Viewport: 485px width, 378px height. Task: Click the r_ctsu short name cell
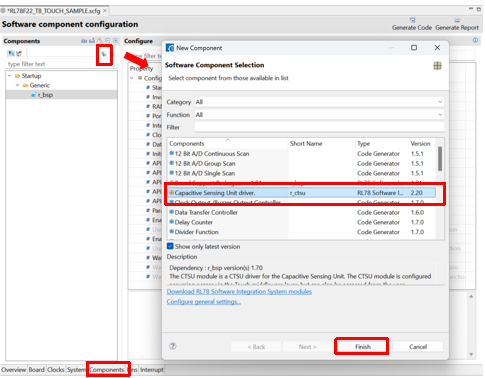(297, 193)
